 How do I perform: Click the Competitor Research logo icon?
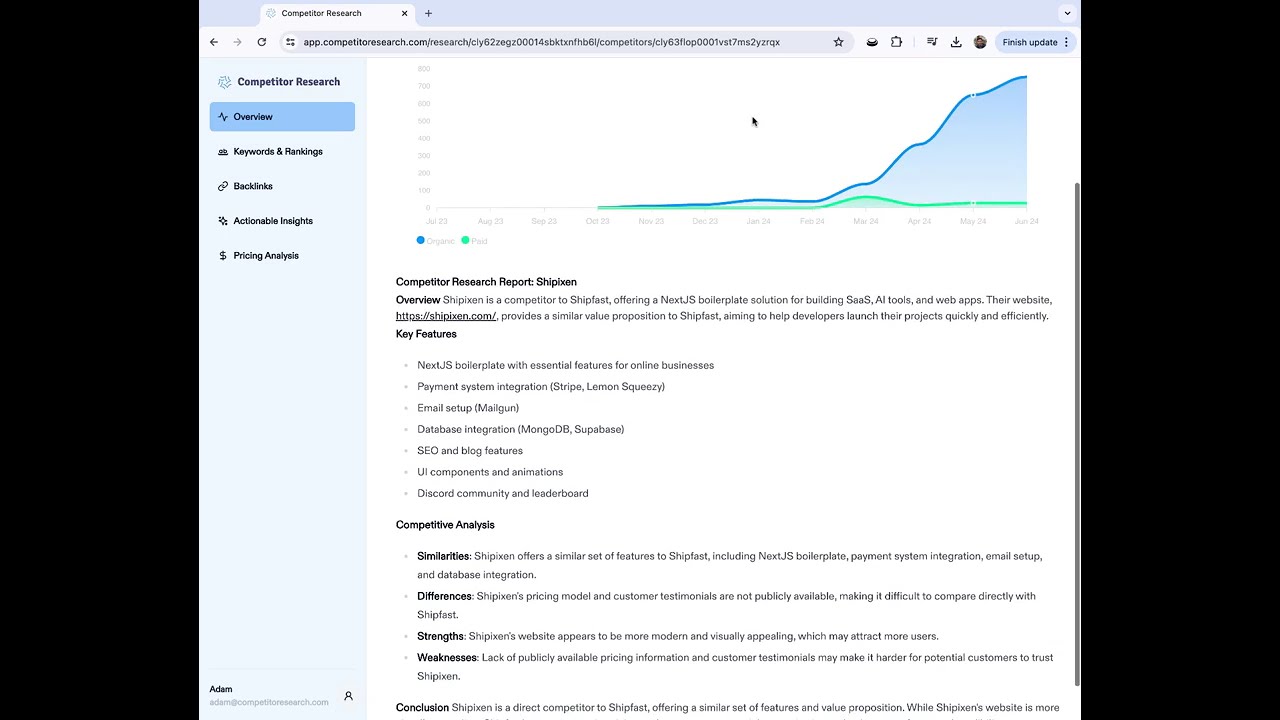(224, 82)
